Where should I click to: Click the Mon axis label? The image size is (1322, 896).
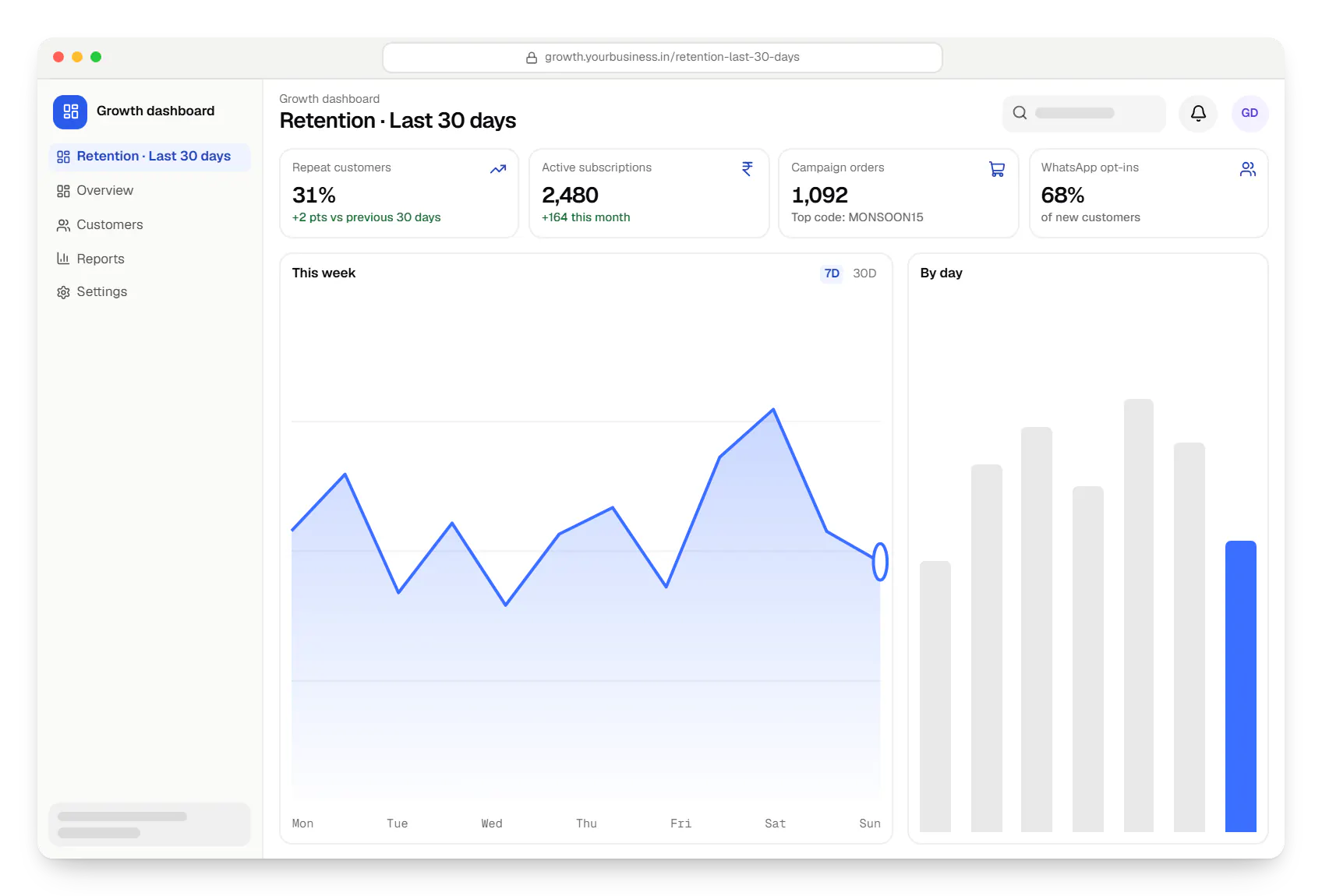coord(302,824)
